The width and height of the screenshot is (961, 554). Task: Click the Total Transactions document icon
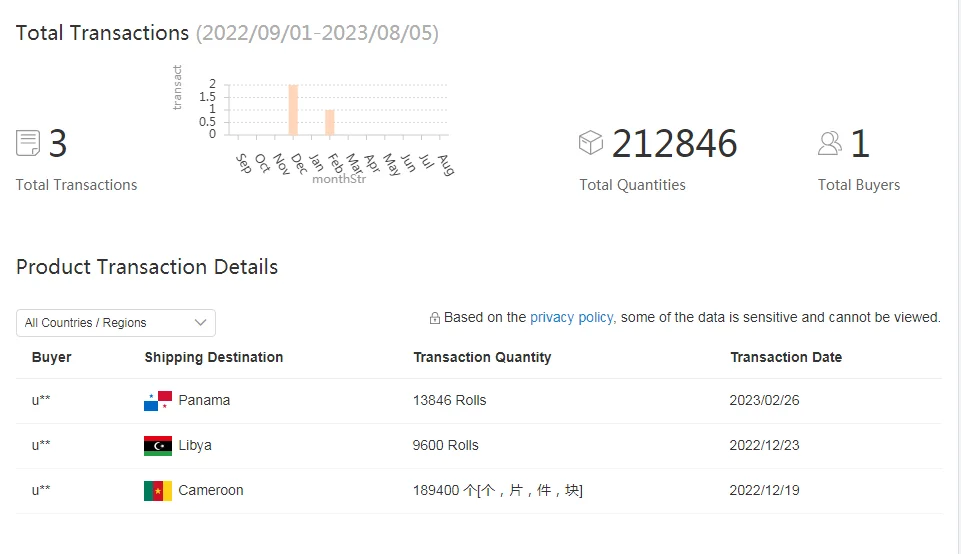tap(28, 143)
